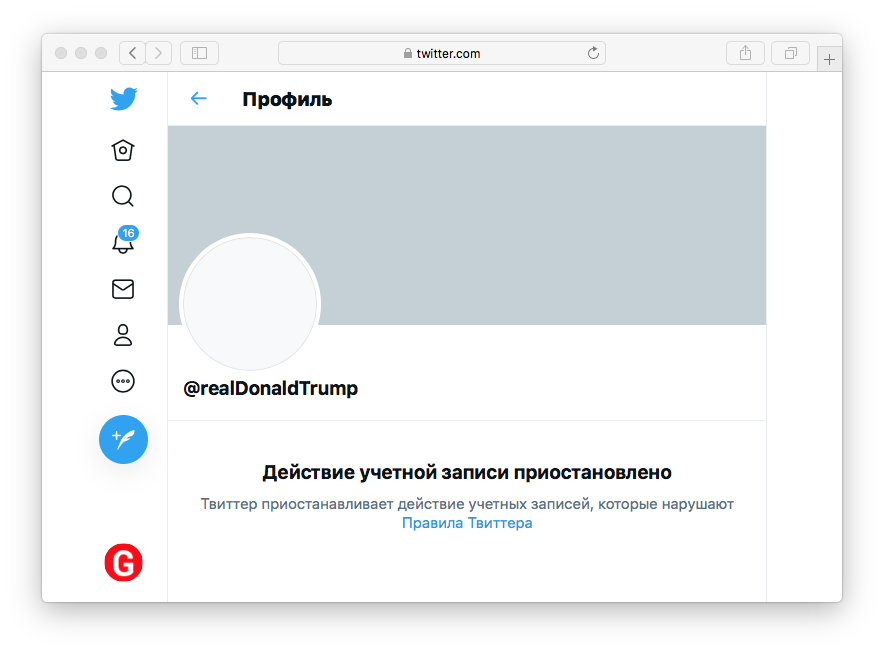Open notifications bell with 16 badge

(123, 243)
